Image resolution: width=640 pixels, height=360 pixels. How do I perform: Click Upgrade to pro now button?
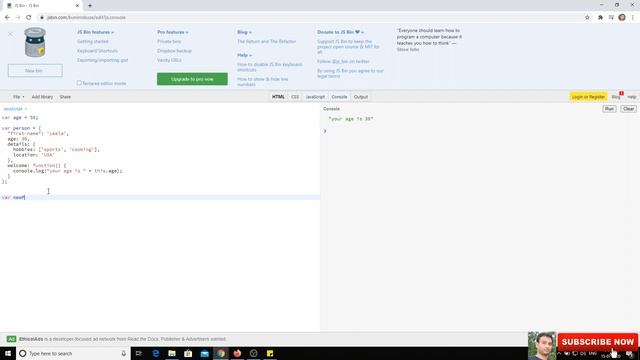[192, 79]
